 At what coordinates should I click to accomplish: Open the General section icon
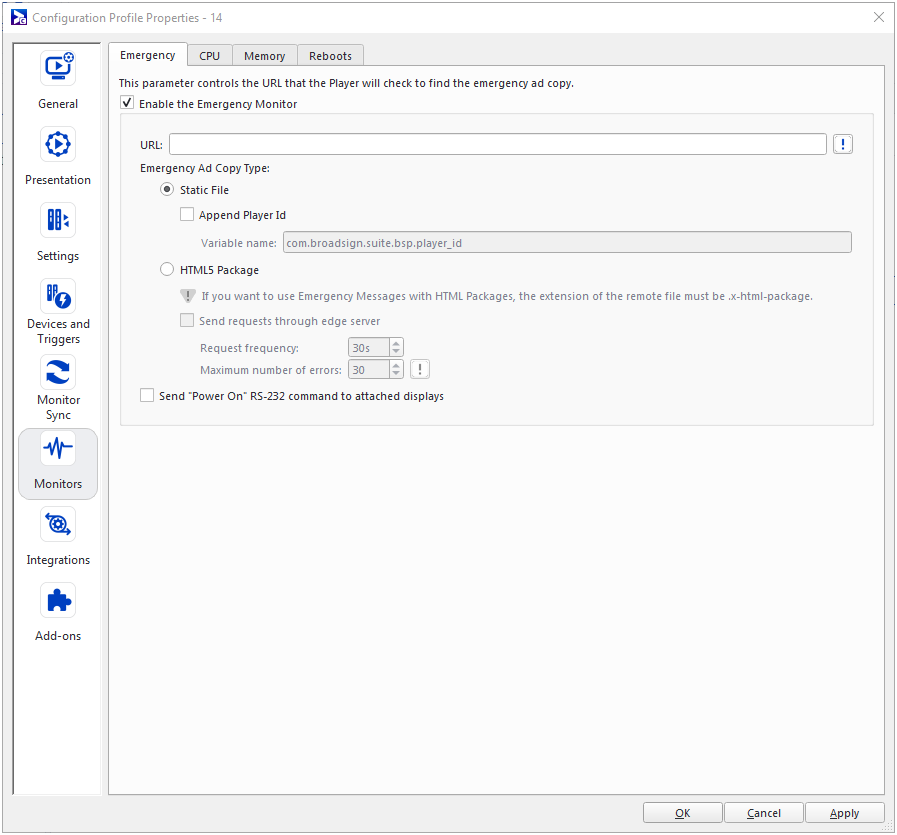coord(58,68)
